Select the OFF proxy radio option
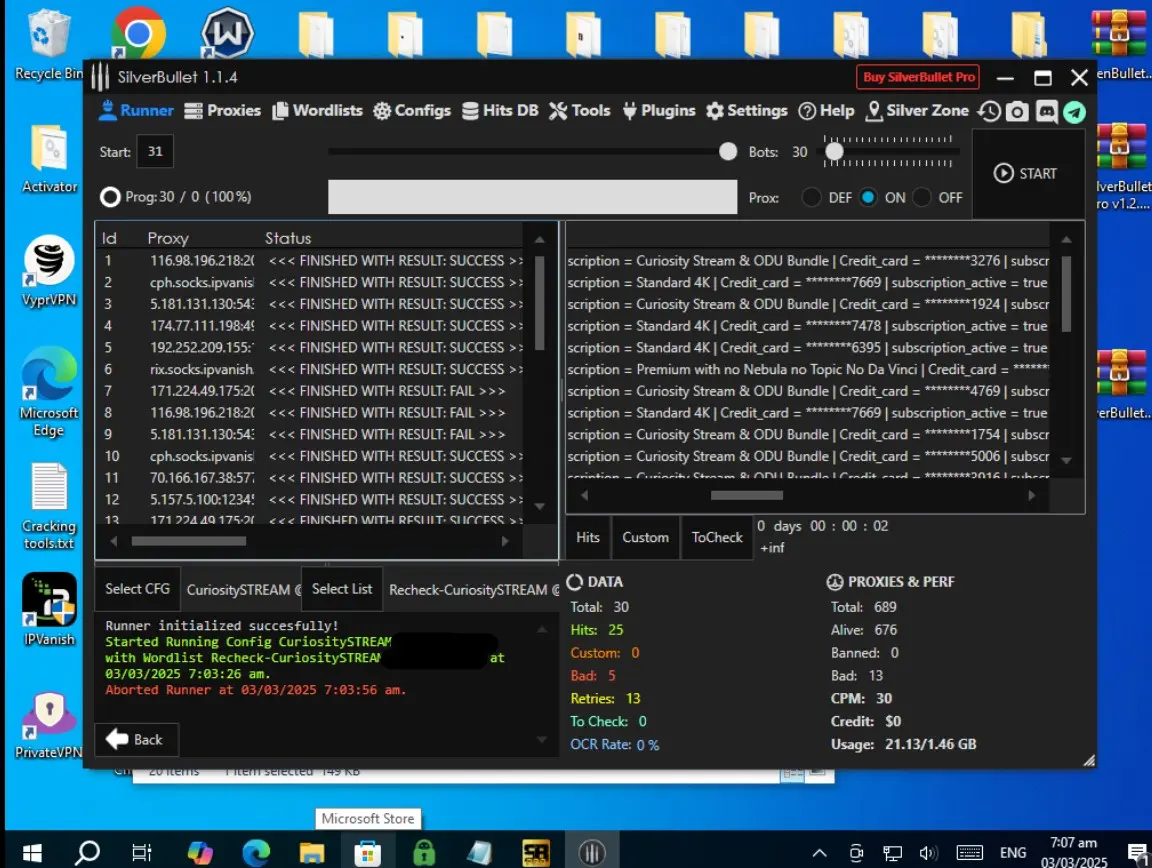 pyautogui.click(x=922, y=197)
